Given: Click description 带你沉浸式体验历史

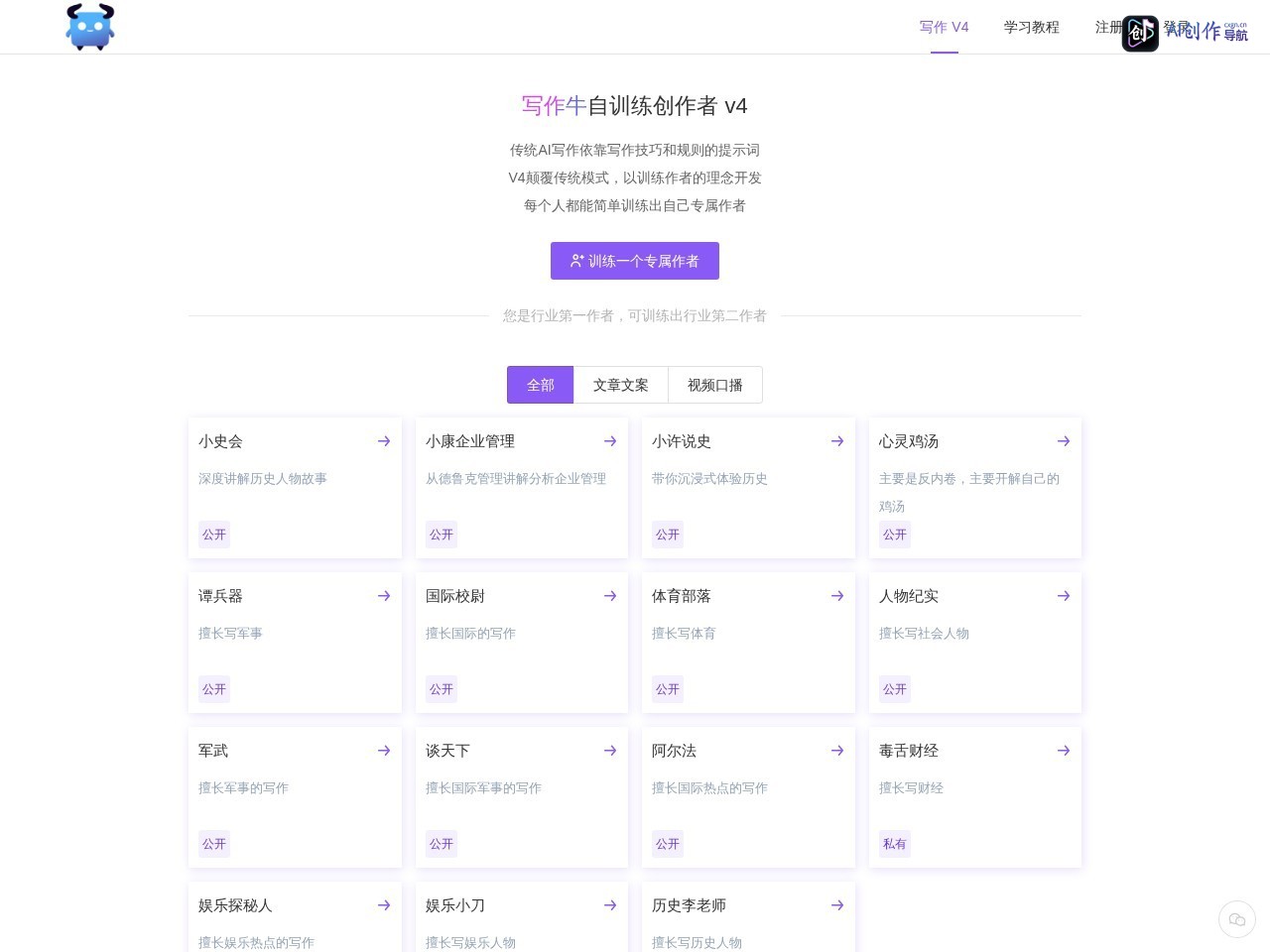Looking at the screenshot, I should pyautogui.click(x=709, y=478).
